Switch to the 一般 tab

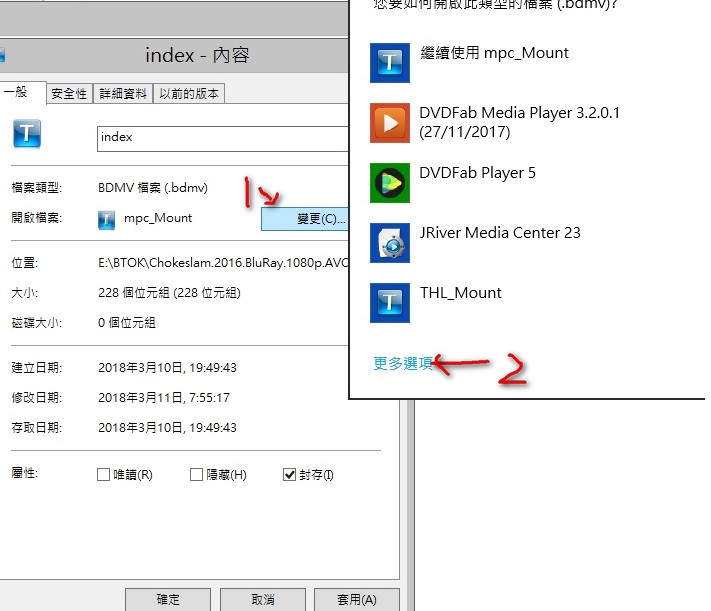(22, 93)
